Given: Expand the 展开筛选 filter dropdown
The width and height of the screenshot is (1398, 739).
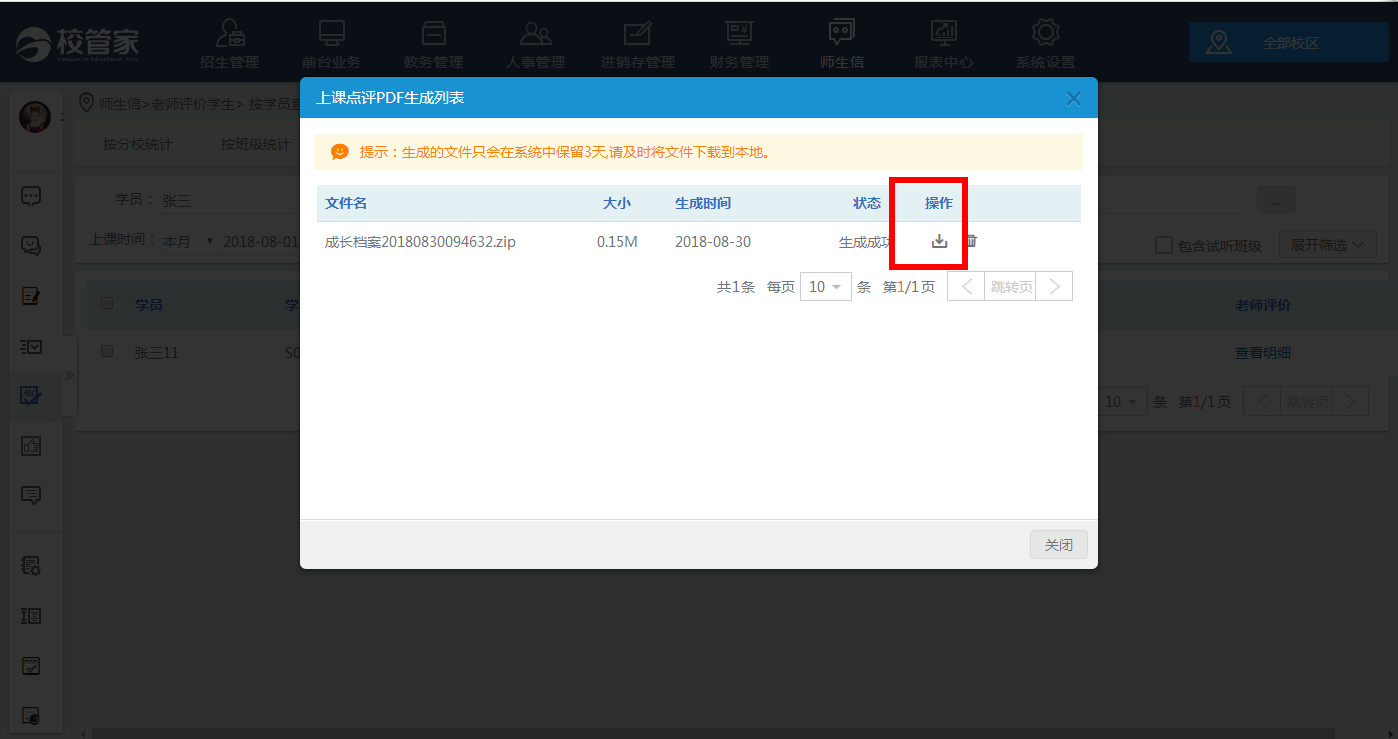Looking at the screenshot, I should point(1327,245).
